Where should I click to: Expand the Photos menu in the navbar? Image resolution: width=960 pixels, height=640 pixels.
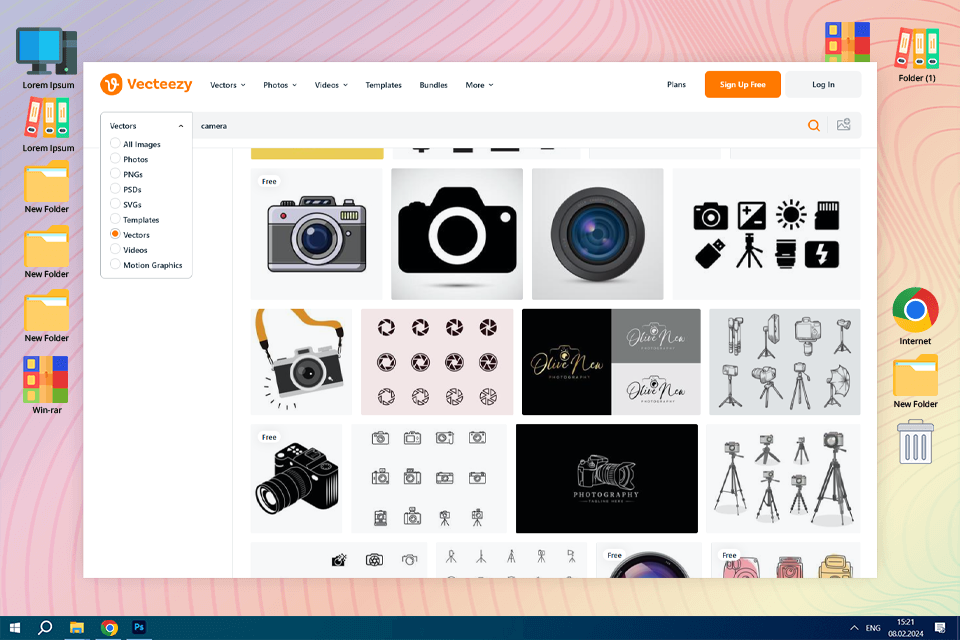pos(280,85)
